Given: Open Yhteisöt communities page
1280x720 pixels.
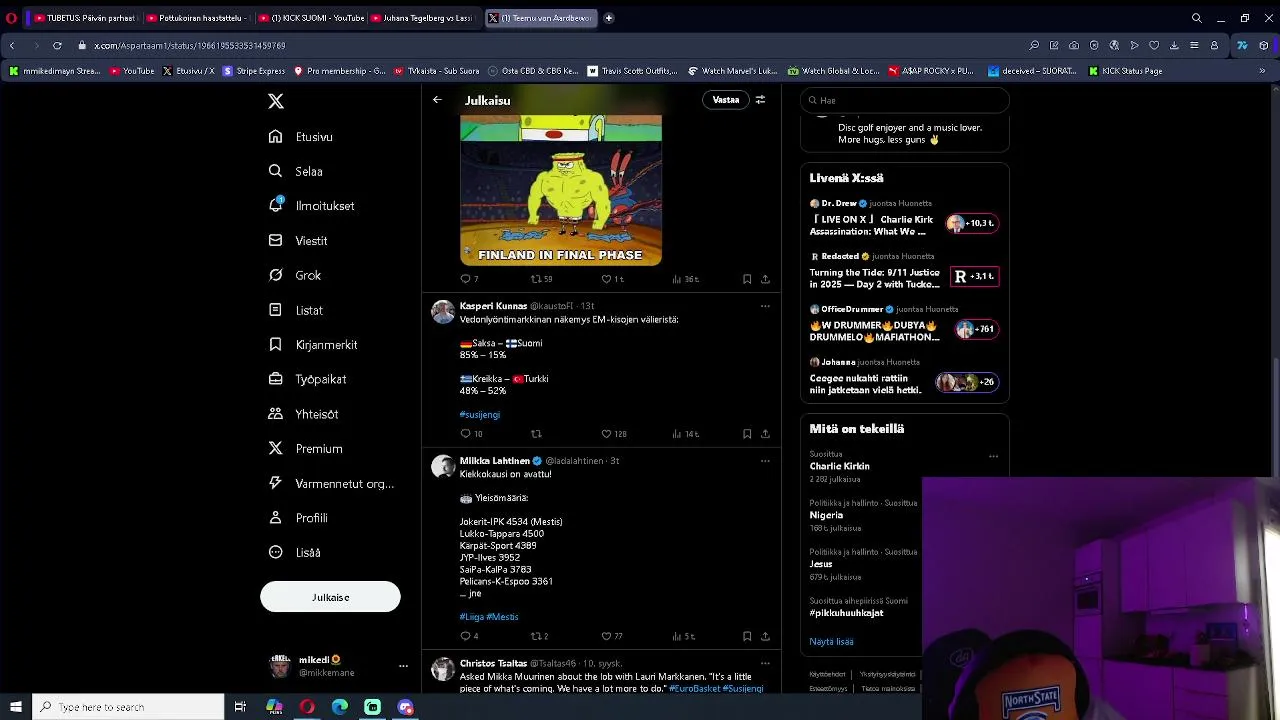Looking at the screenshot, I should pos(303,414).
